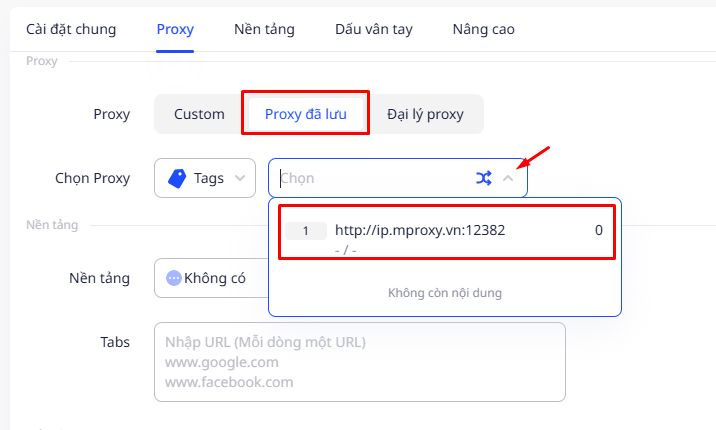Expand the Tags dropdown arrow
The image size is (716, 430).
point(239,178)
